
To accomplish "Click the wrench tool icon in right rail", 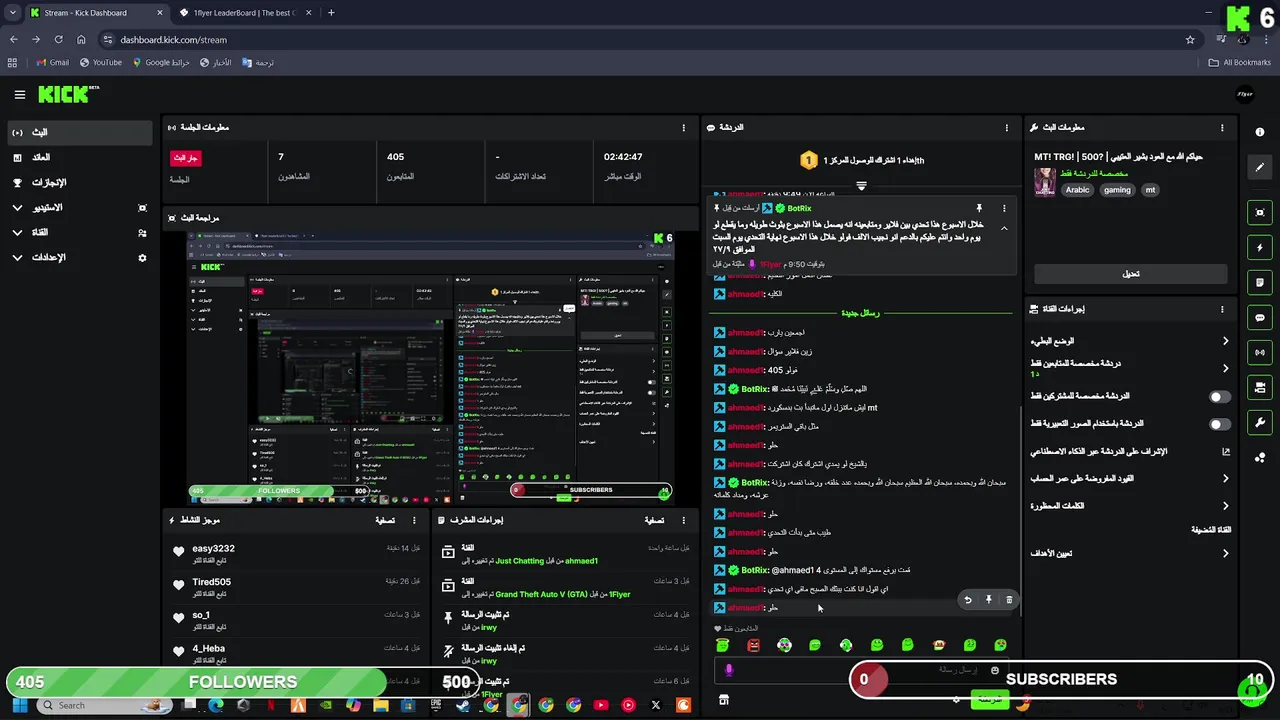I will pyautogui.click(x=1260, y=422).
